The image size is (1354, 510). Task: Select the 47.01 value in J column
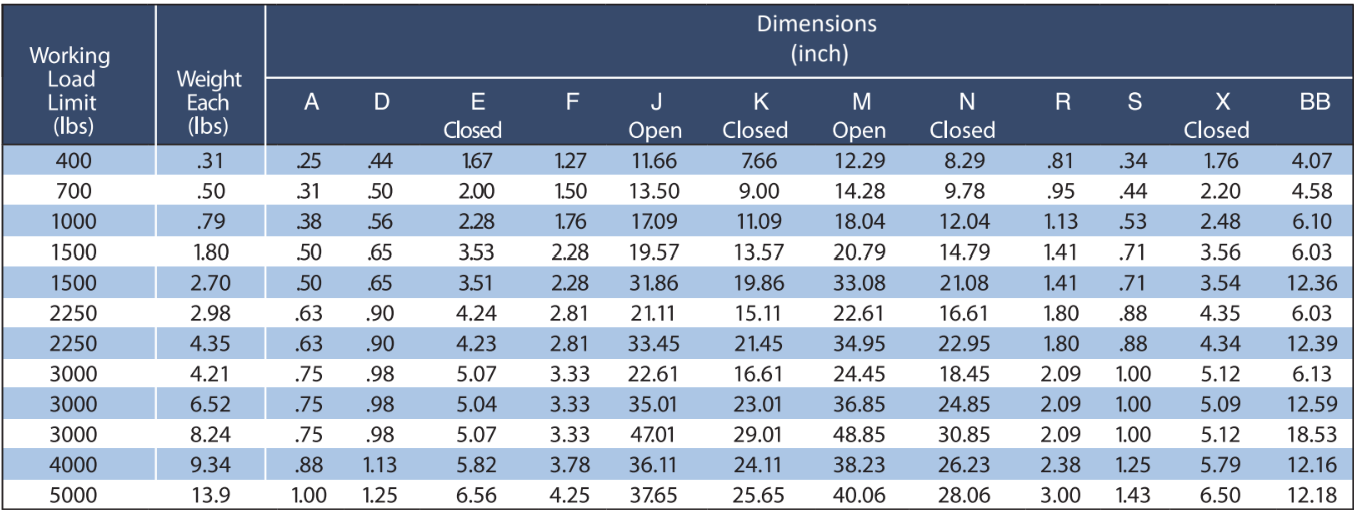coord(654,435)
